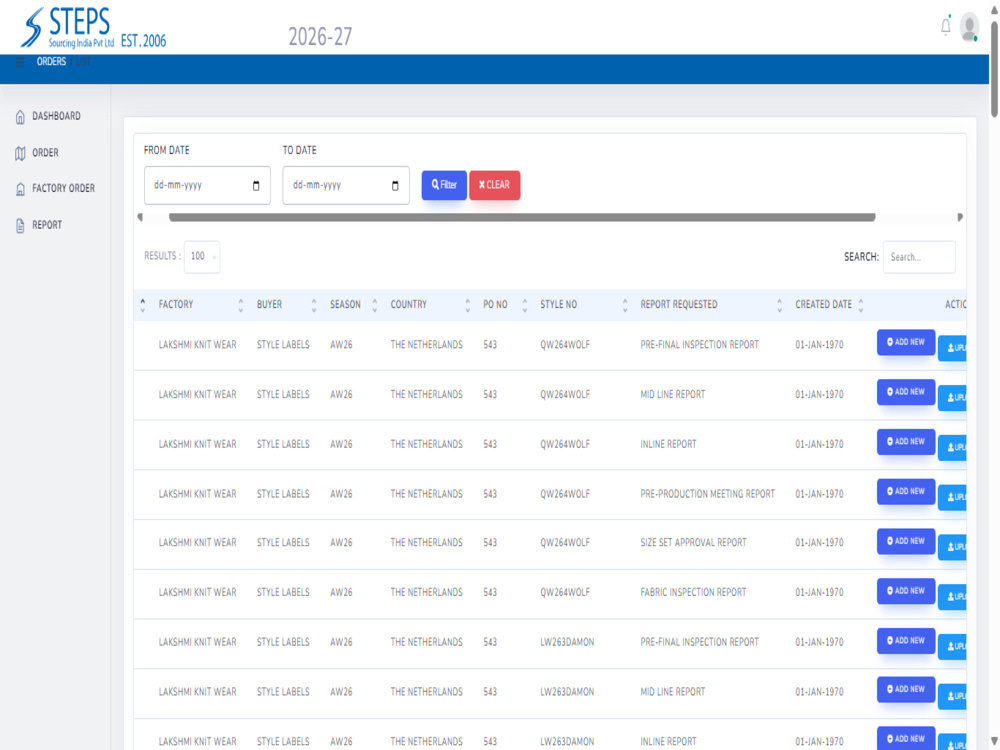Select the FABRIC INSPECTION REPORT cell
1000x750 pixels.
pyautogui.click(x=693, y=592)
